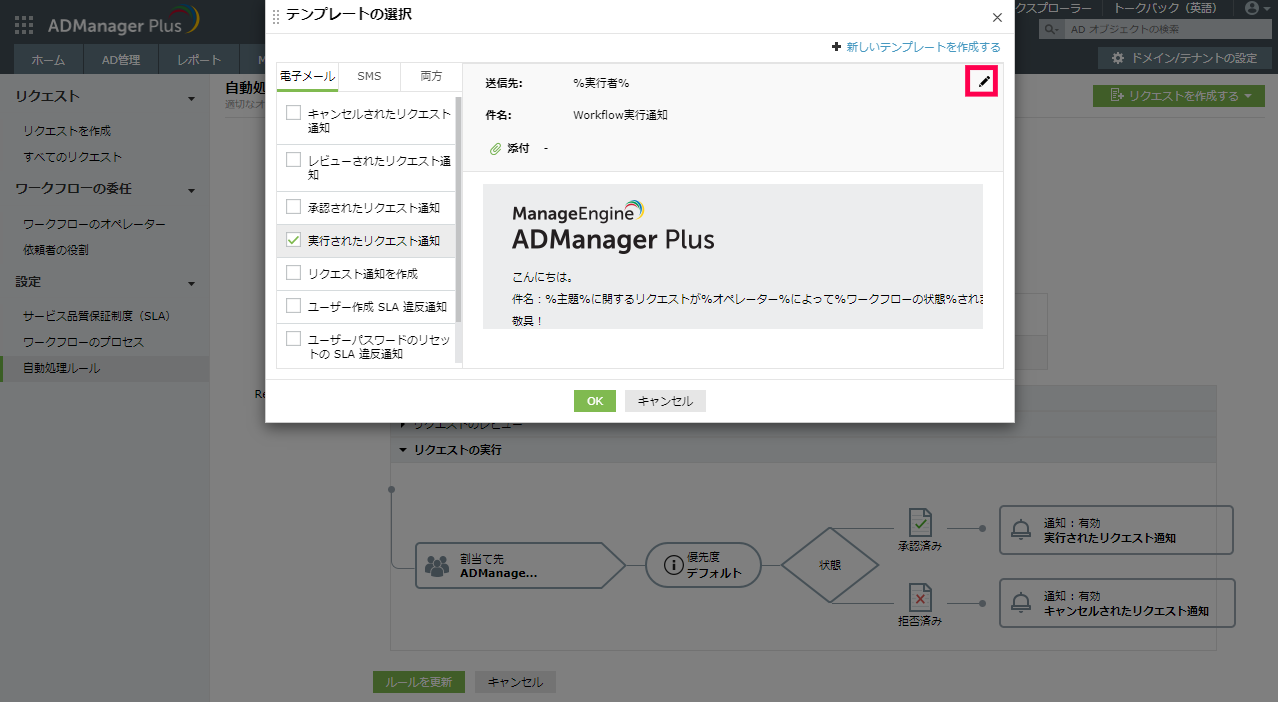Collapse the リクエストの実行 section
The width and height of the screenshot is (1278, 702).
click(x=403, y=450)
